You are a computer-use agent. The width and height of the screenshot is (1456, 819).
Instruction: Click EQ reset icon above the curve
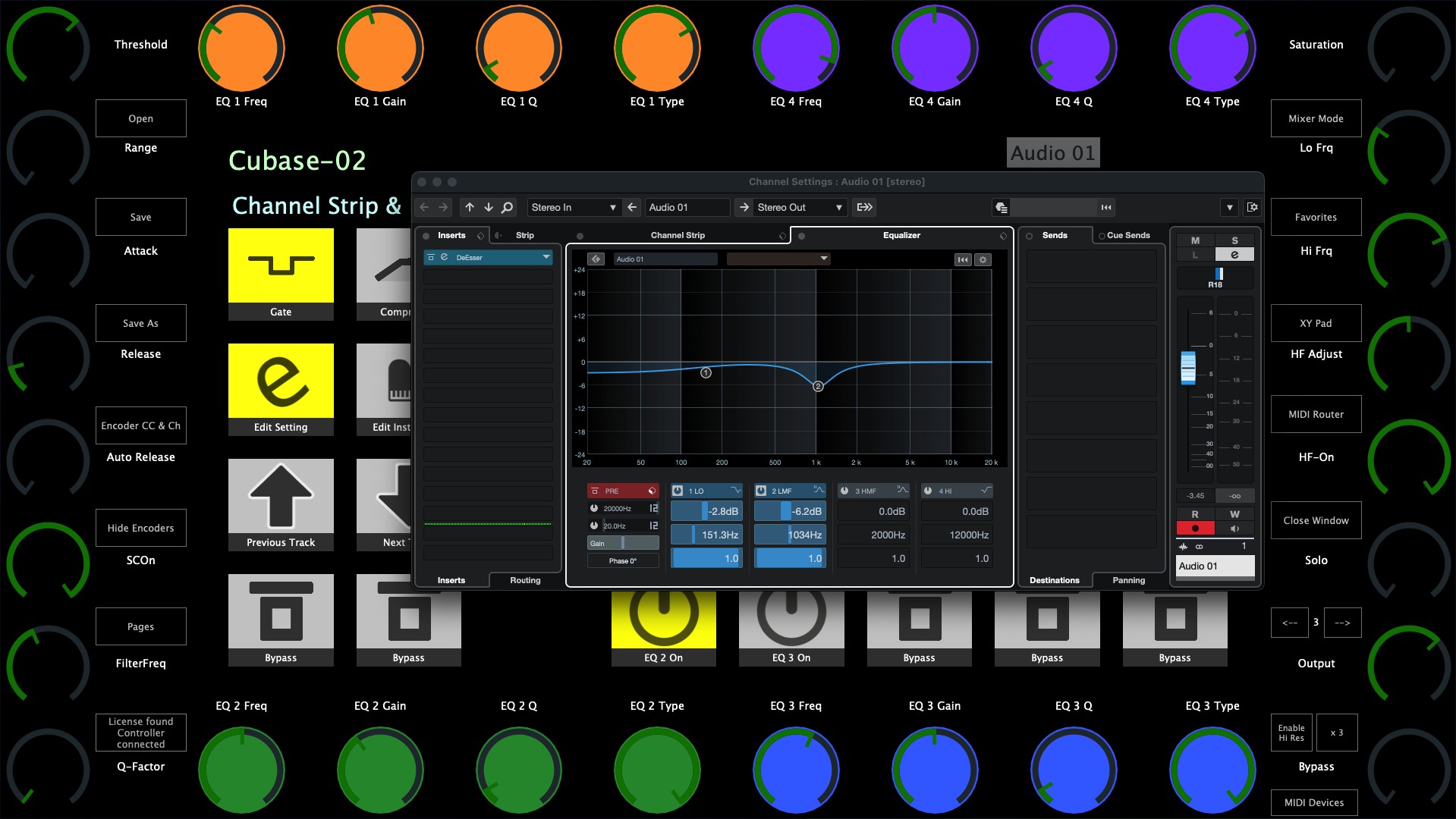(x=963, y=259)
